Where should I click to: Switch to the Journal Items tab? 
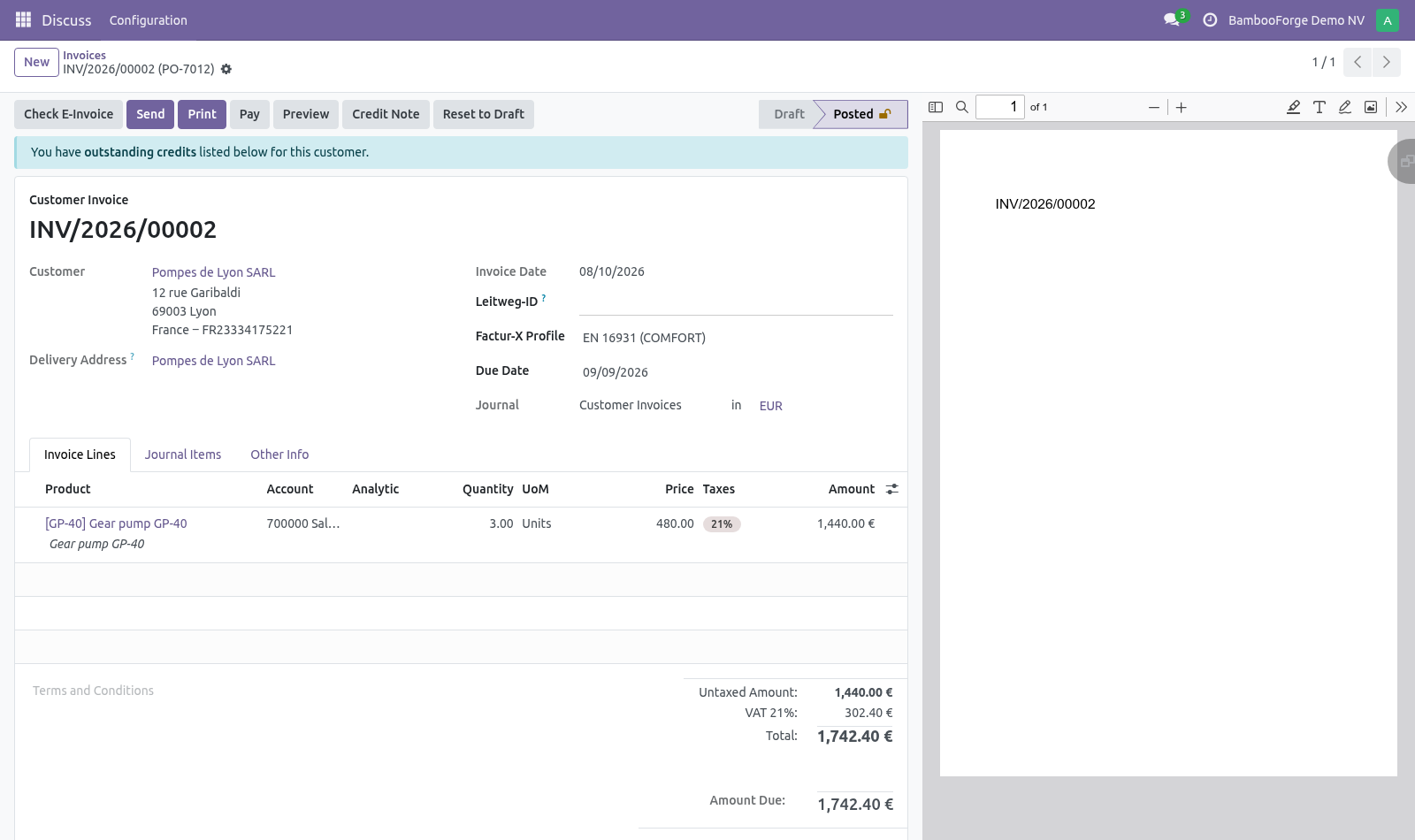[x=183, y=454]
